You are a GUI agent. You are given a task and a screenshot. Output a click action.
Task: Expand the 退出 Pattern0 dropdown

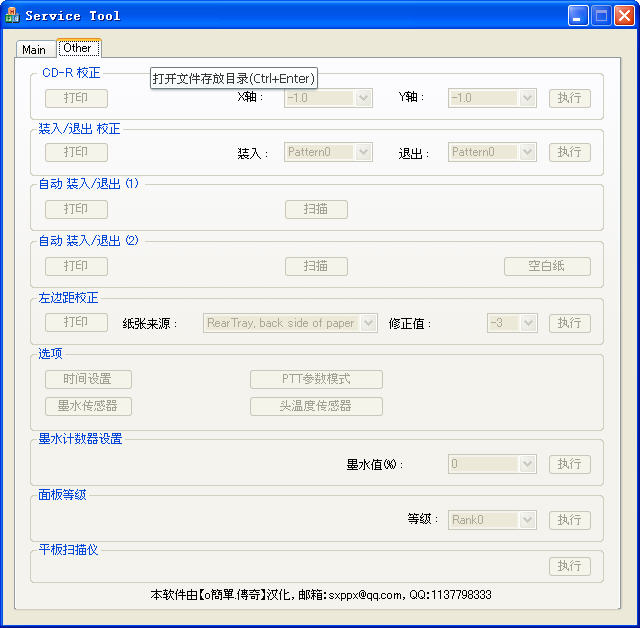tap(528, 152)
